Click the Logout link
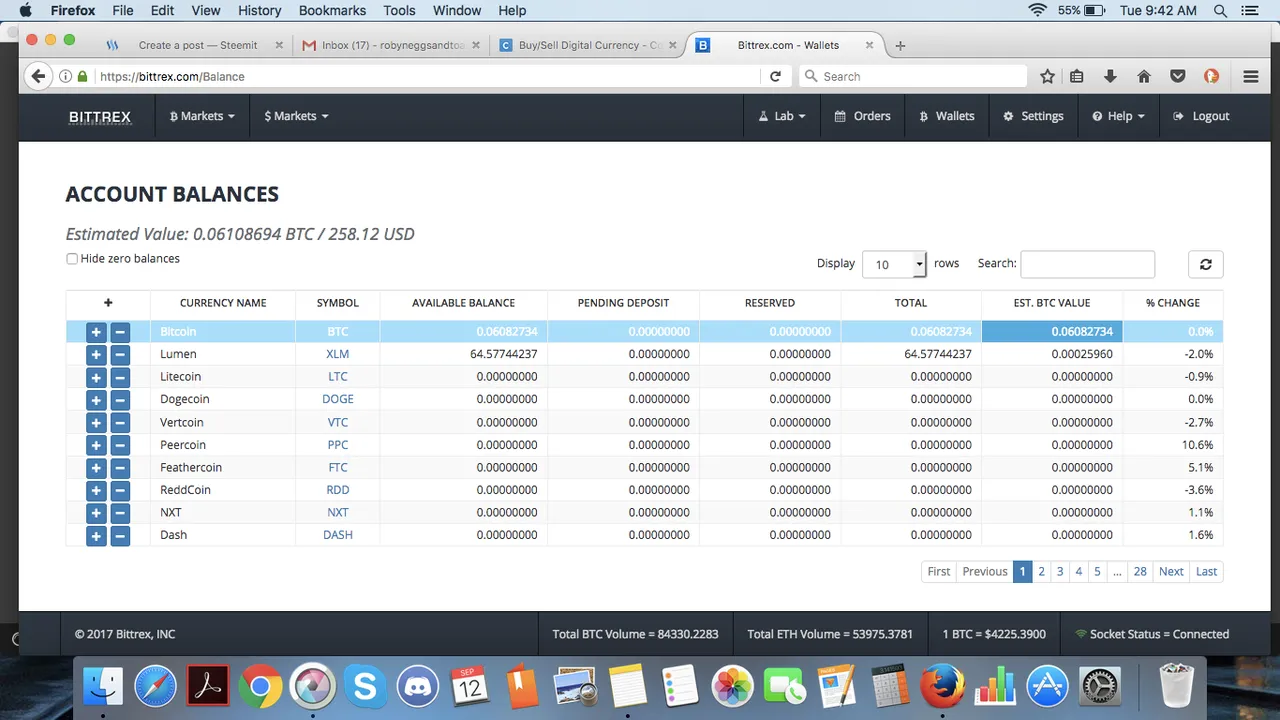The width and height of the screenshot is (1280, 720). tap(1201, 116)
